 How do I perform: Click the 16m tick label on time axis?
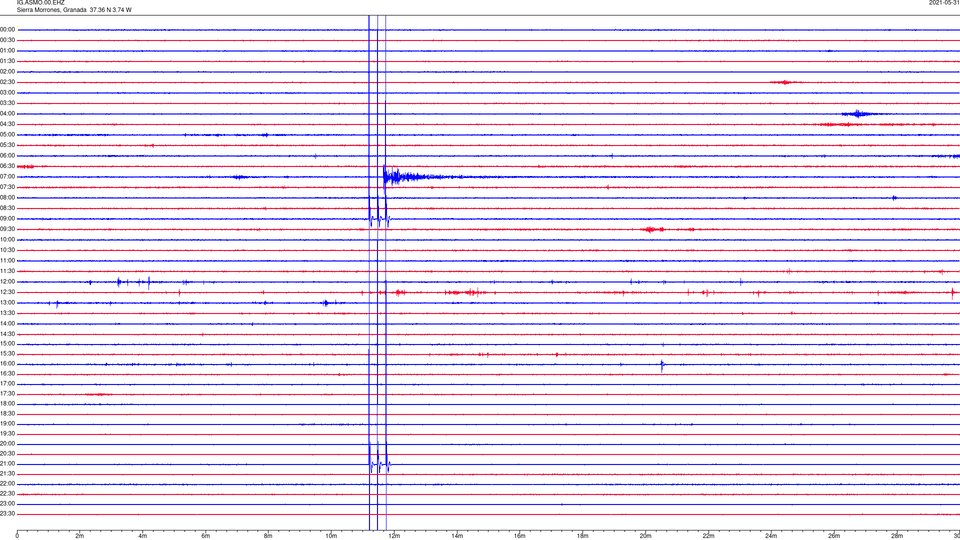tap(520, 536)
